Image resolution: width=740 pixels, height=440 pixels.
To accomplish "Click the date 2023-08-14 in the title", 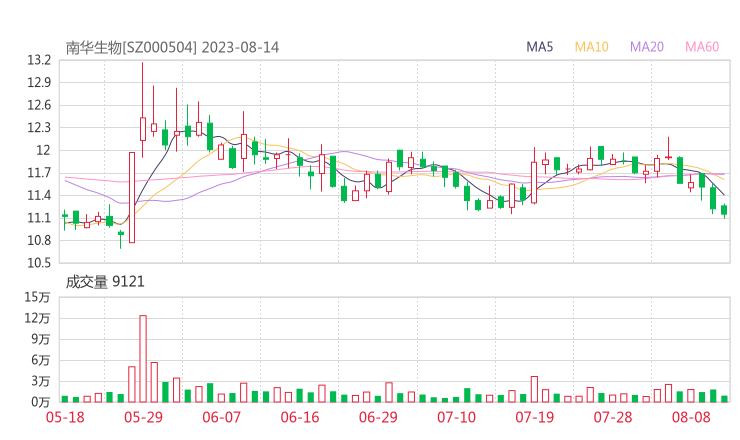I will click(241, 47).
